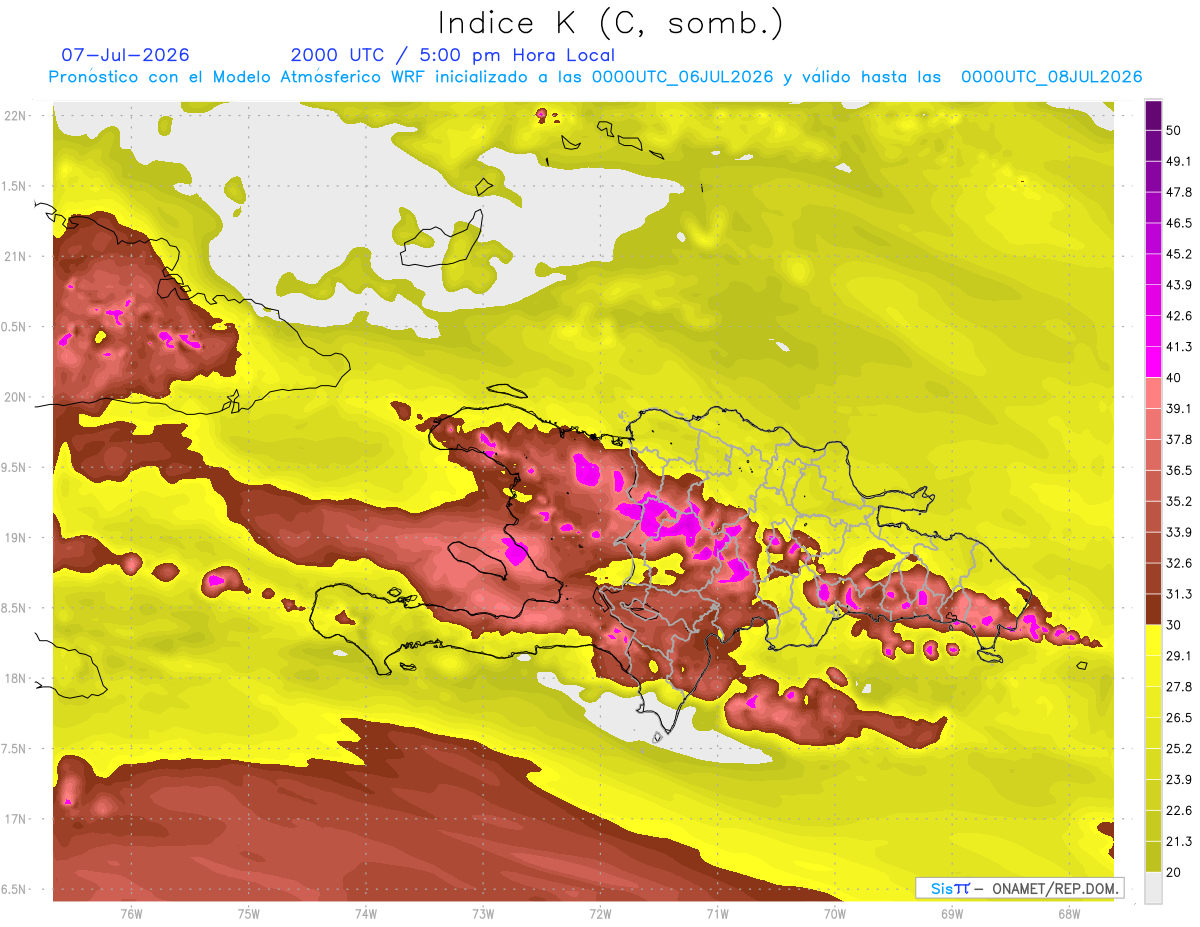Click the latitude label '19N'

(14, 538)
